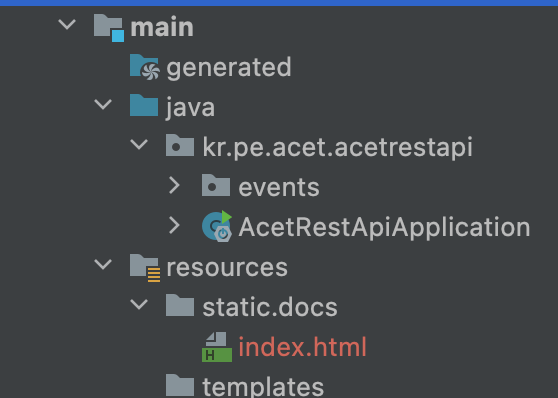Collapse the resources folder chevron
The width and height of the screenshot is (558, 398).
(x=103, y=265)
